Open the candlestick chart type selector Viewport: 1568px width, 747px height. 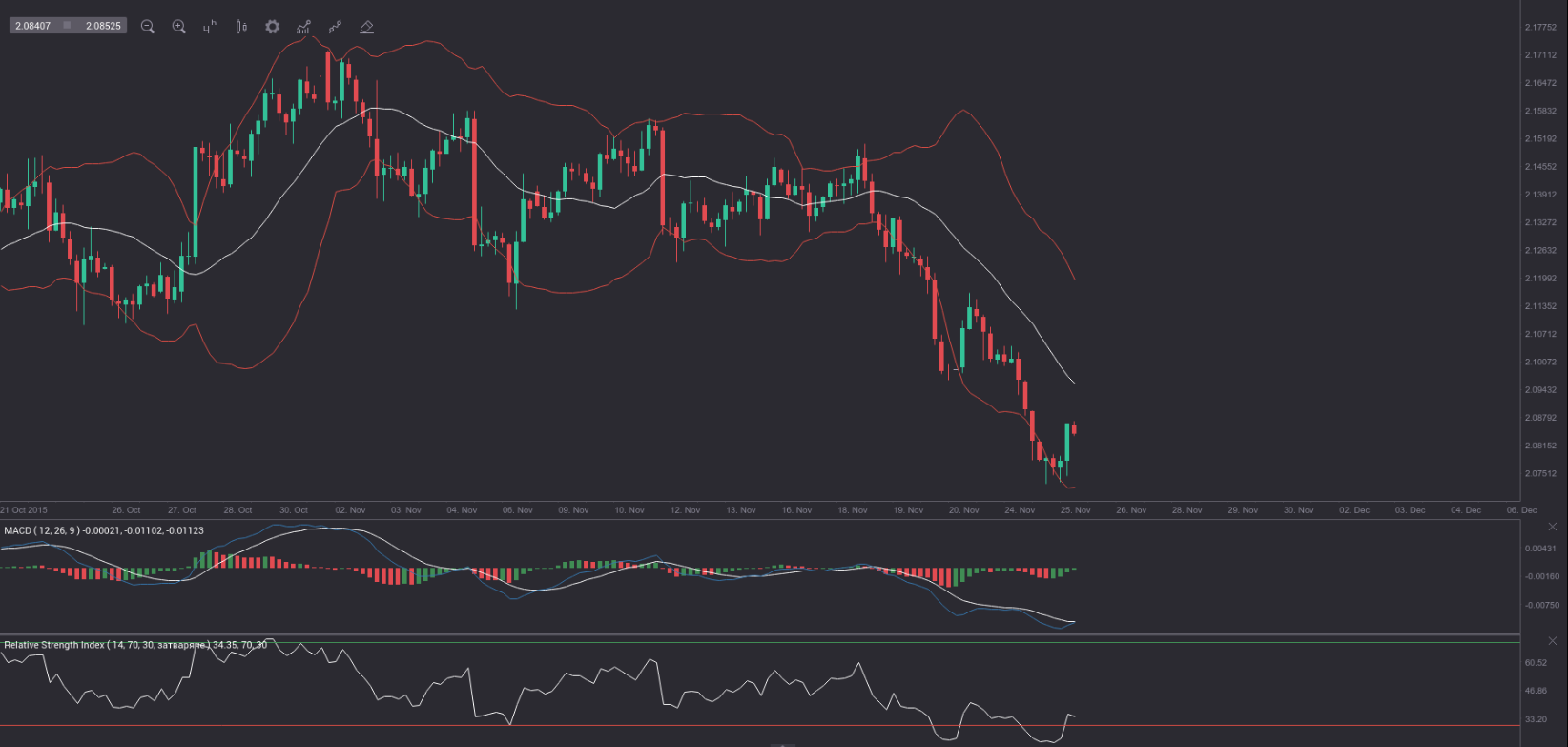[x=241, y=27]
